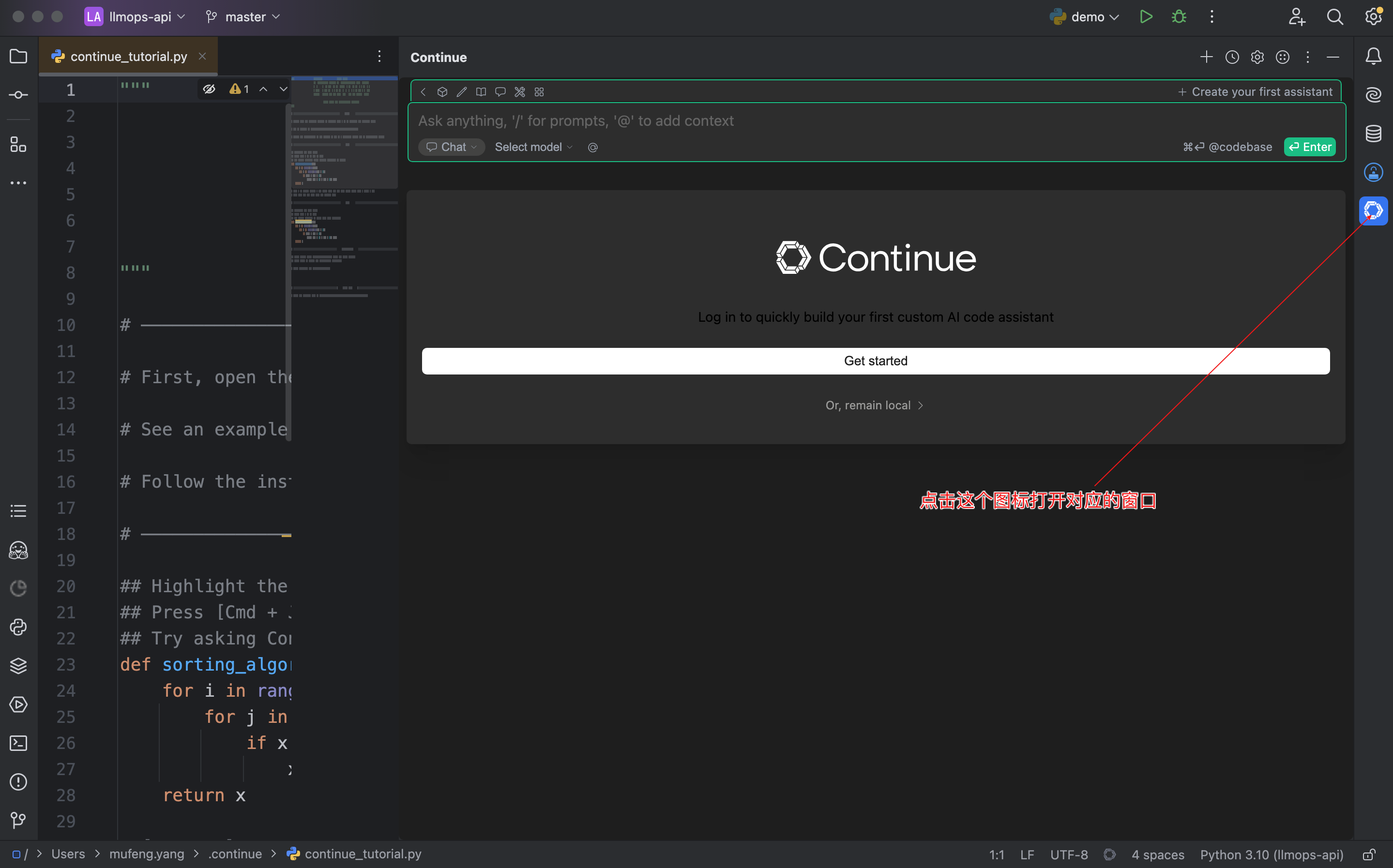Select the pencil Edit mode in Continue toolbar
This screenshot has height=868, width=1393.
tap(461, 92)
